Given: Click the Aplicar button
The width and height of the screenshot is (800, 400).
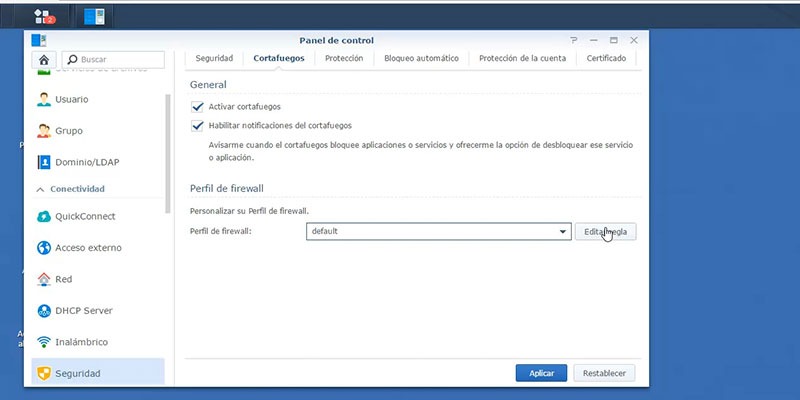Looking at the screenshot, I should pyautogui.click(x=541, y=373).
